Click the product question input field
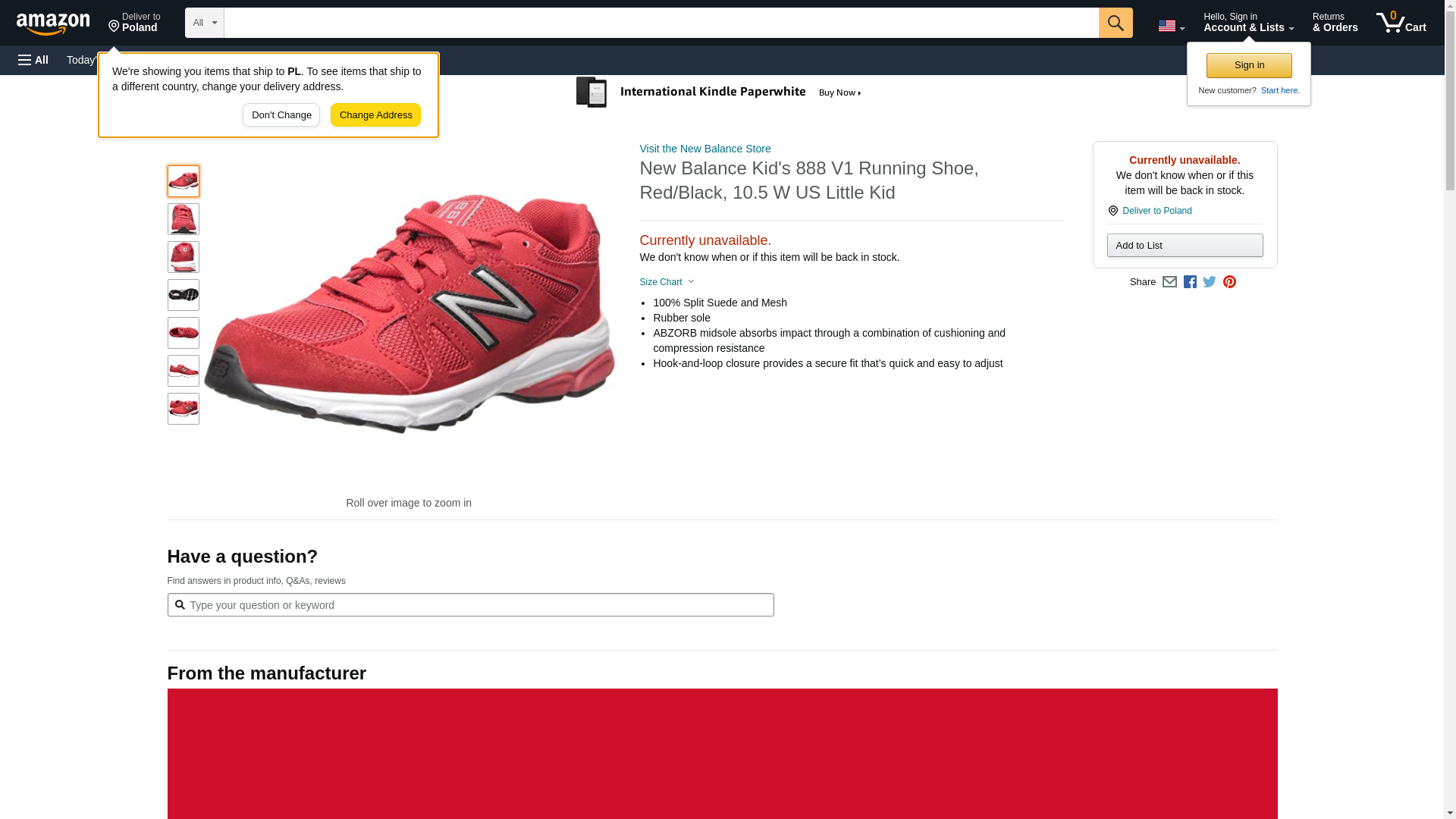 click(x=470, y=605)
